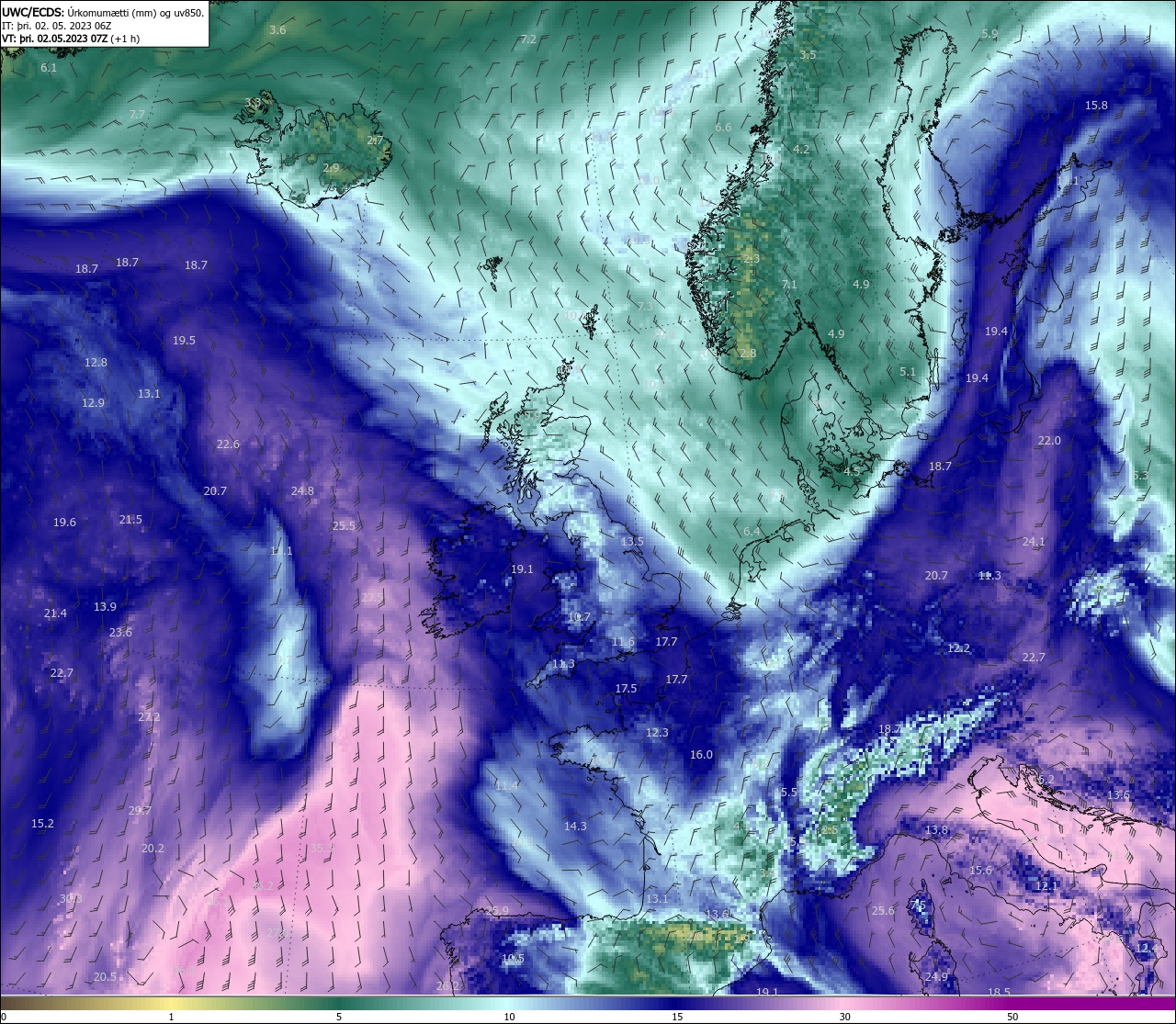
Task: Click the map value '15.8'
Action: [1096, 106]
